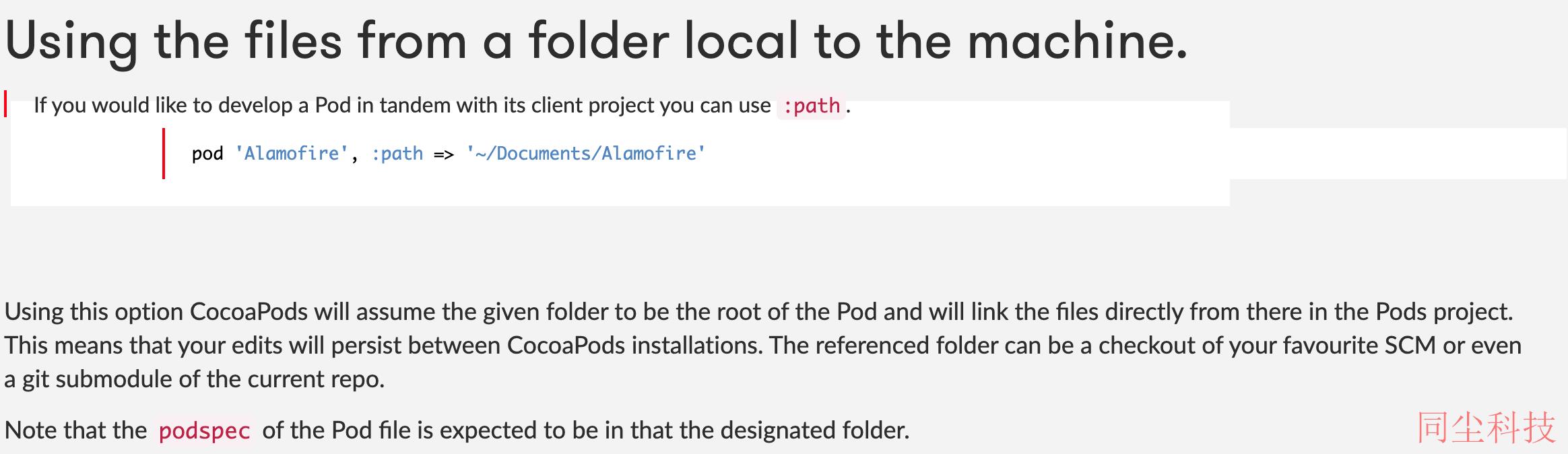Select the '~/Documents/Alamofire' path string
The width and height of the screenshot is (1568, 454).
586,154
